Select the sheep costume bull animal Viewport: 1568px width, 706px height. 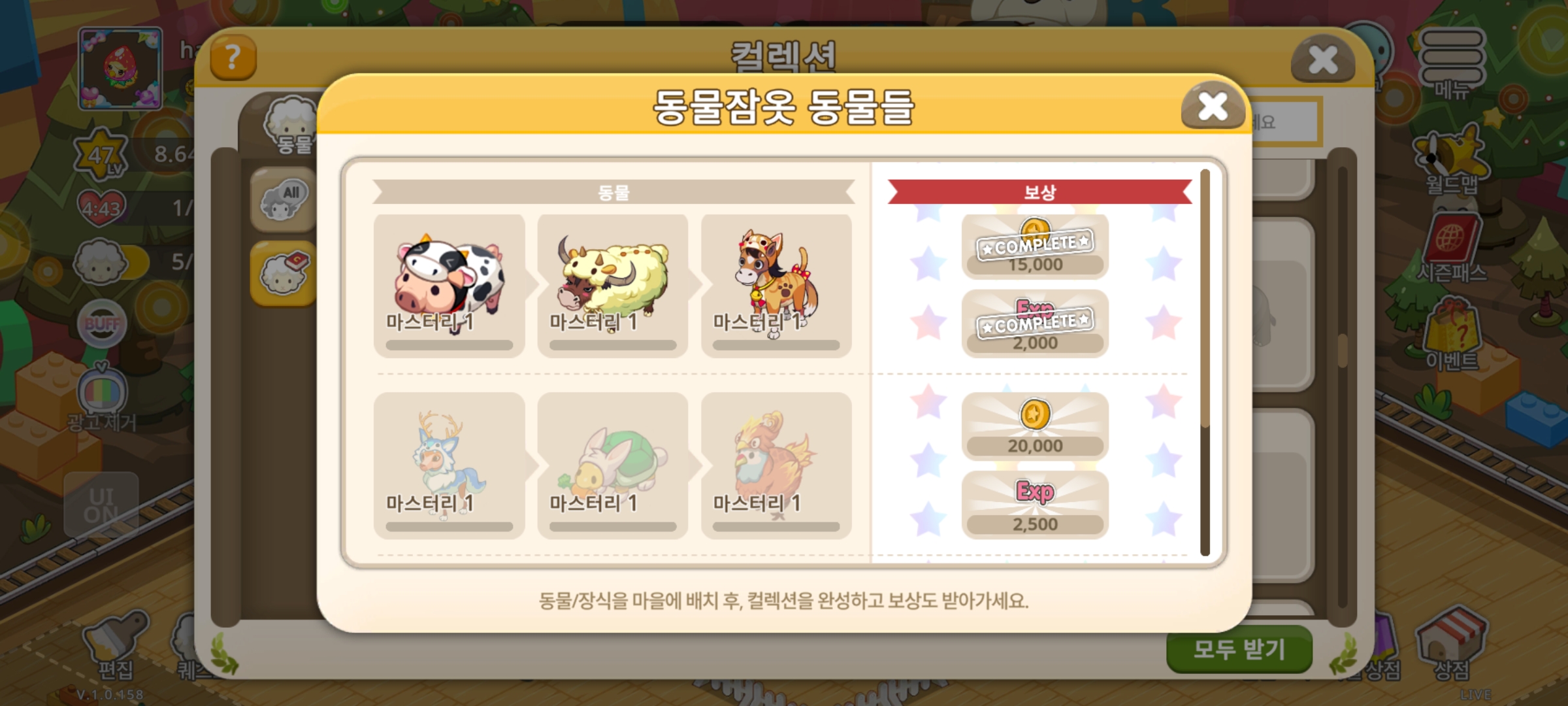pyautogui.click(x=613, y=286)
